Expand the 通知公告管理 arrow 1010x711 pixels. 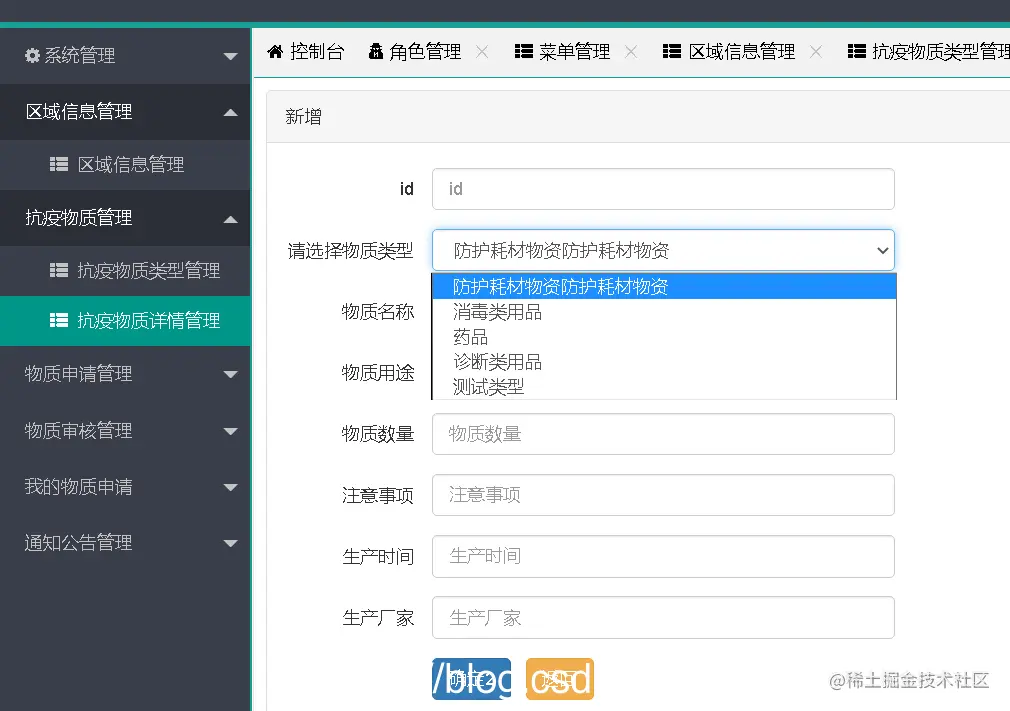click(x=231, y=544)
